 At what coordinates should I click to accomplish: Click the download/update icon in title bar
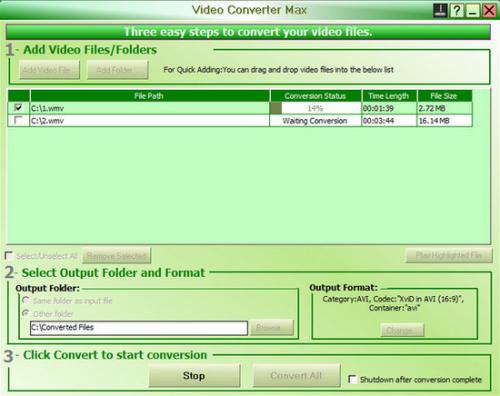coord(440,11)
